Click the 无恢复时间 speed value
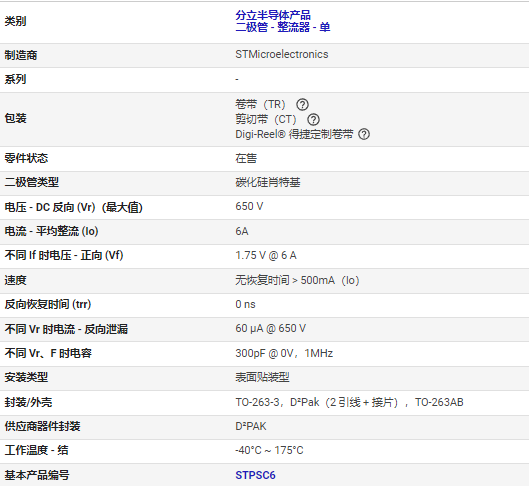The image size is (529, 486). [x=297, y=280]
